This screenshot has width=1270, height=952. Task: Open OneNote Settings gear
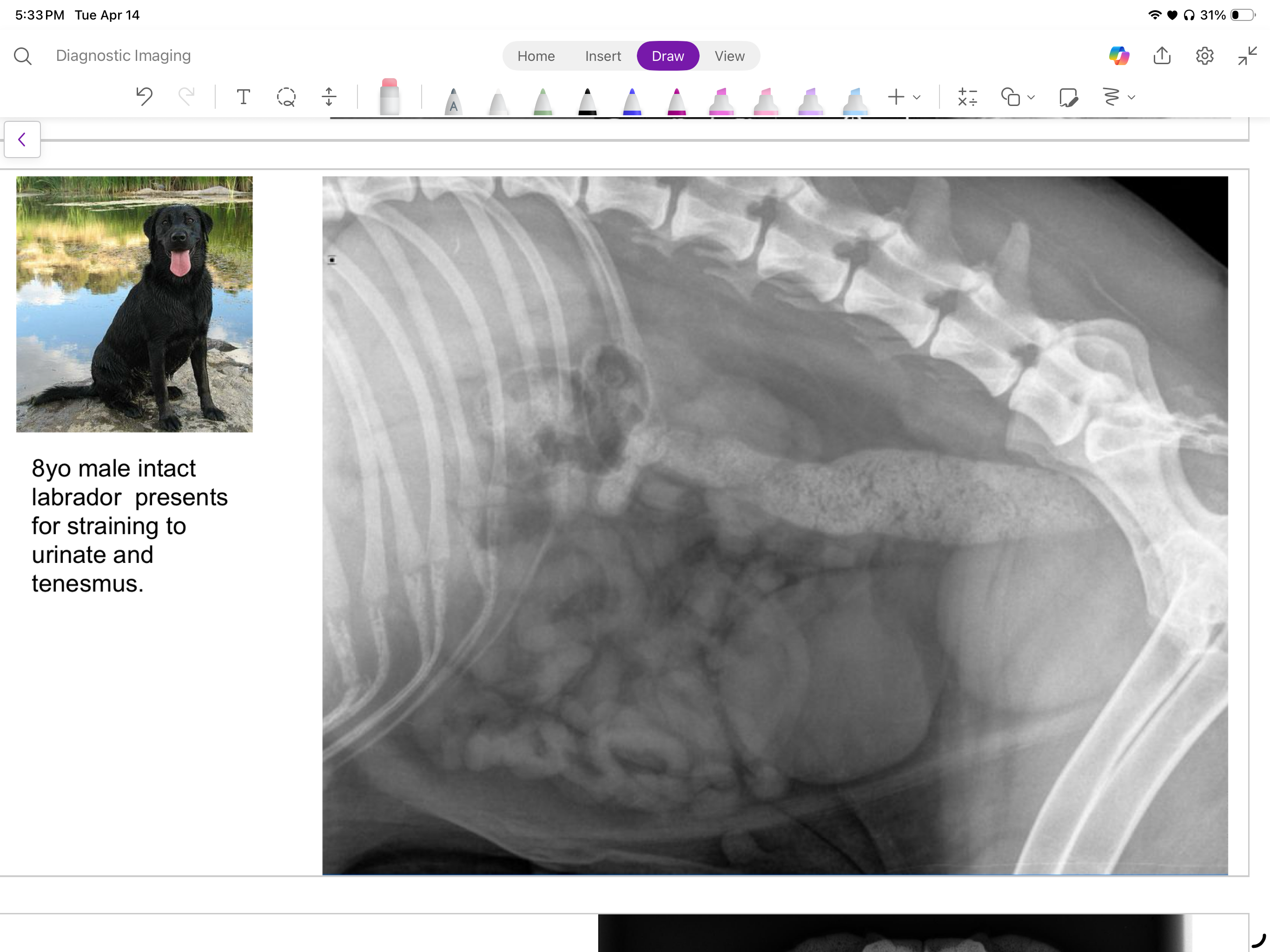point(1204,56)
